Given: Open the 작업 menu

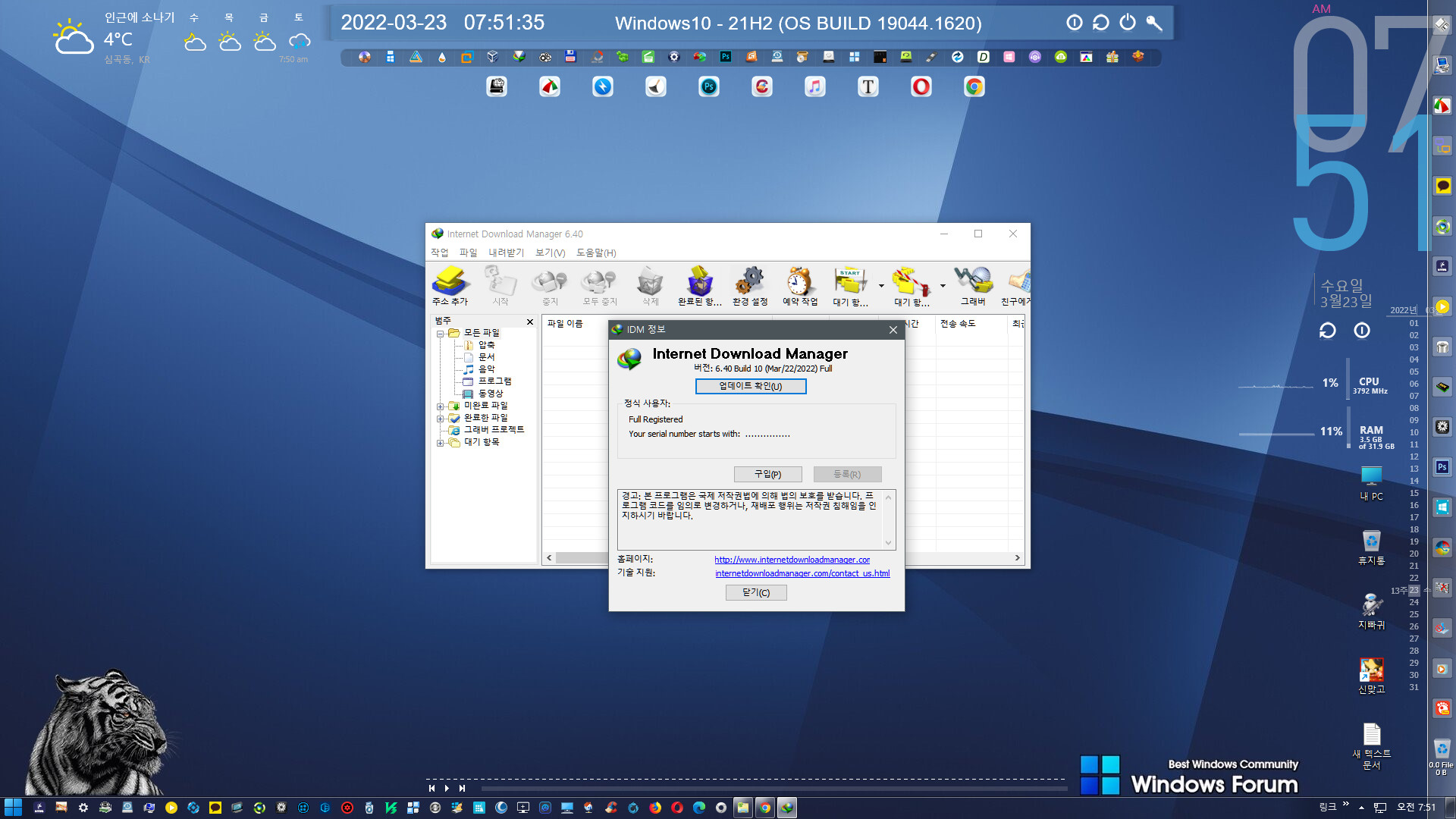Looking at the screenshot, I should [x=440, y=253].
